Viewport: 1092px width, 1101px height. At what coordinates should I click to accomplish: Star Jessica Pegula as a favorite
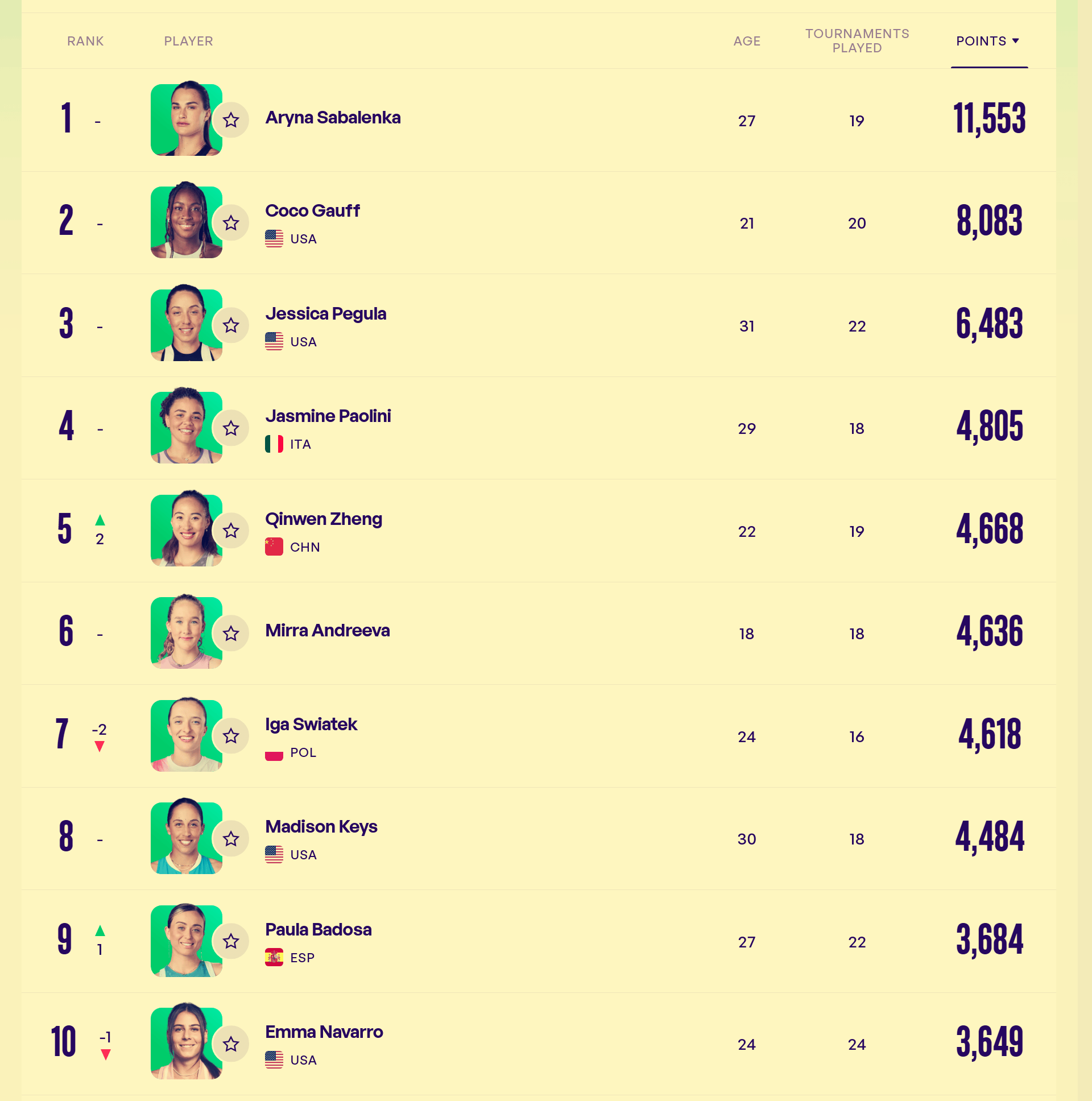click(231, 325)
